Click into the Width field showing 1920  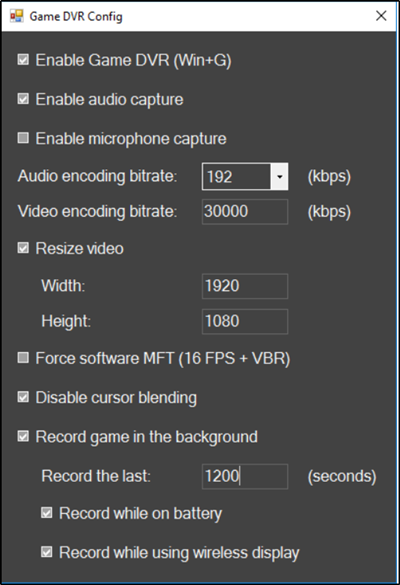point(245,286)
